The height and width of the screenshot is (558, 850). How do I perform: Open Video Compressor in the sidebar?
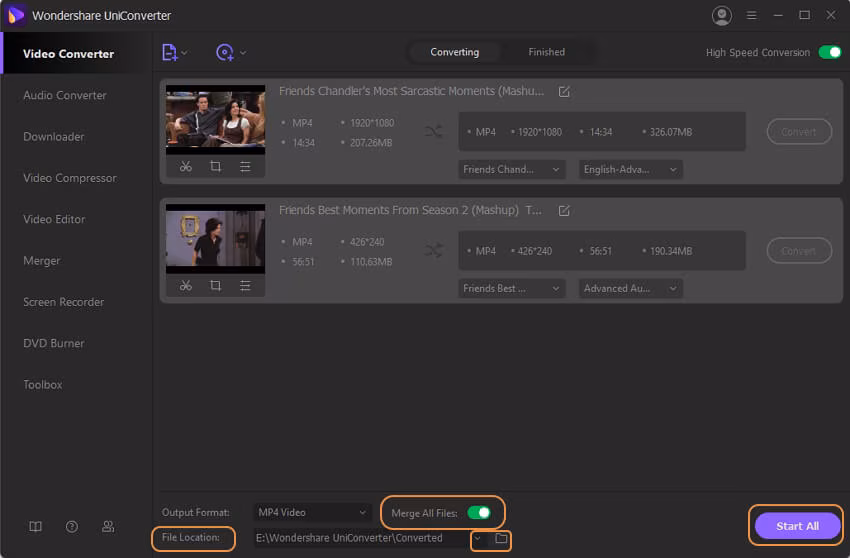point(69,178)
